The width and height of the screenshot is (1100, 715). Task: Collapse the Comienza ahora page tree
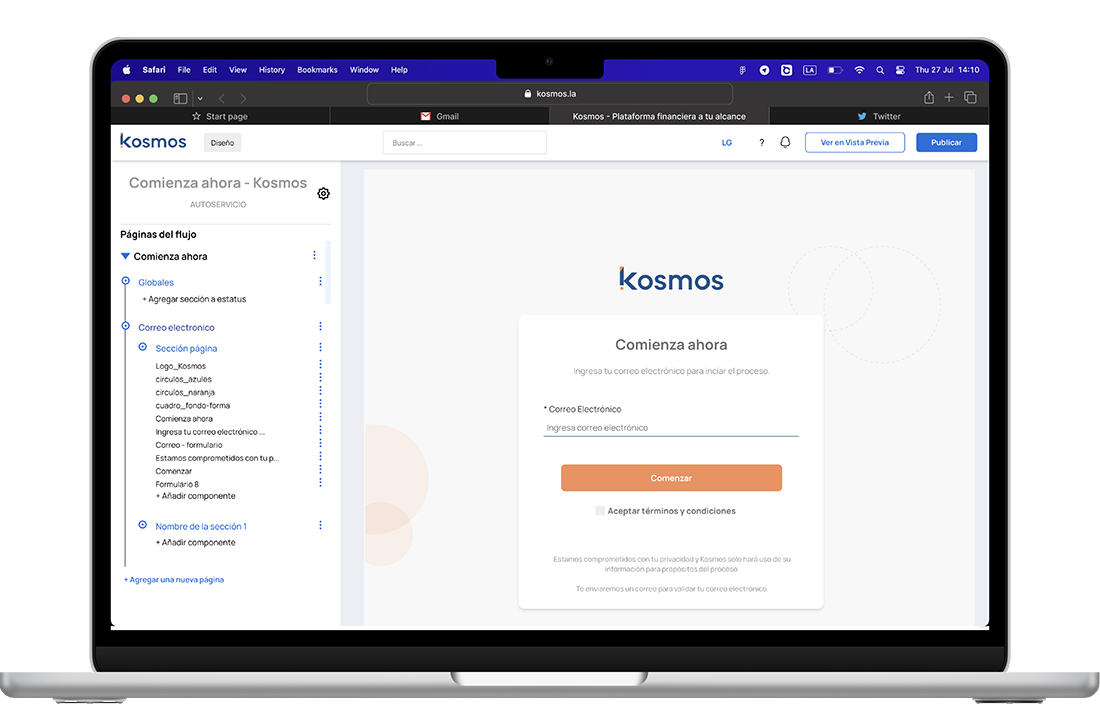coord(126,256)
